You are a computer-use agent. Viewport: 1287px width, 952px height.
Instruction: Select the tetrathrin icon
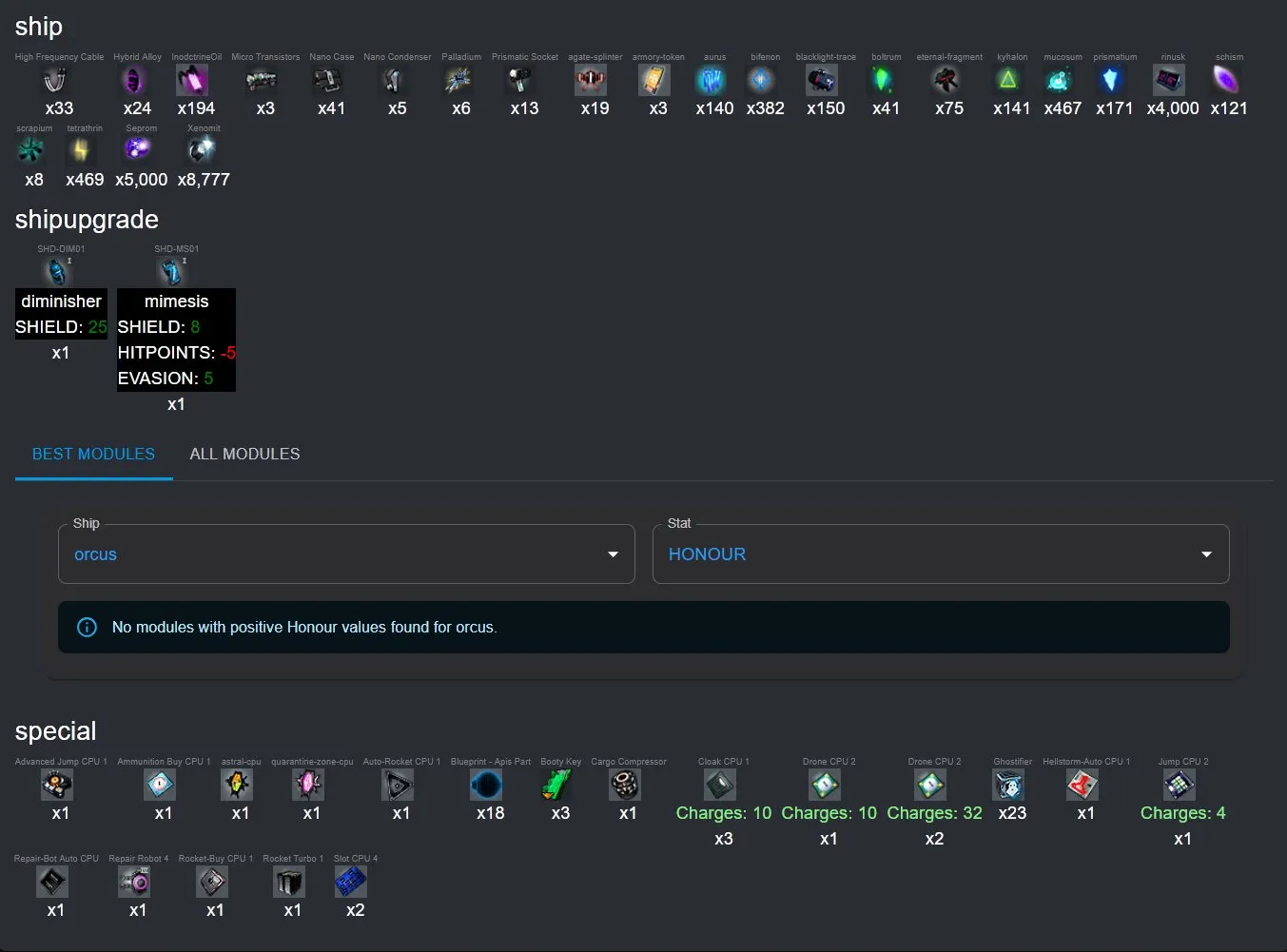[x=83, y=150]
